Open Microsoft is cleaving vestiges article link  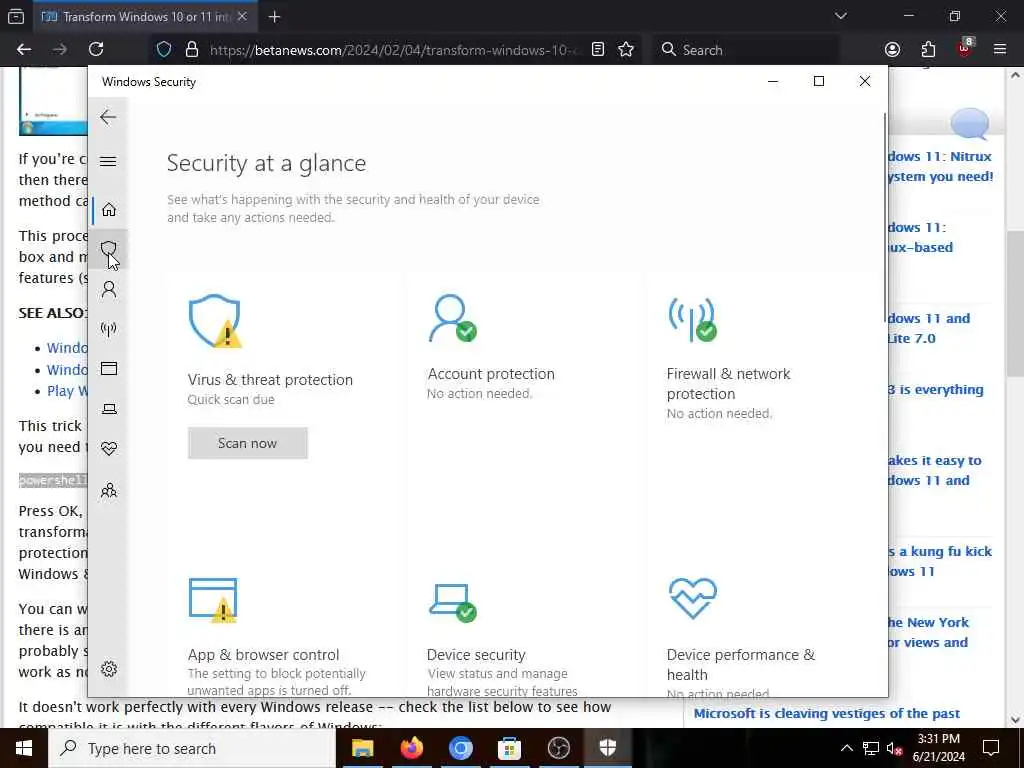pos(827,714)
